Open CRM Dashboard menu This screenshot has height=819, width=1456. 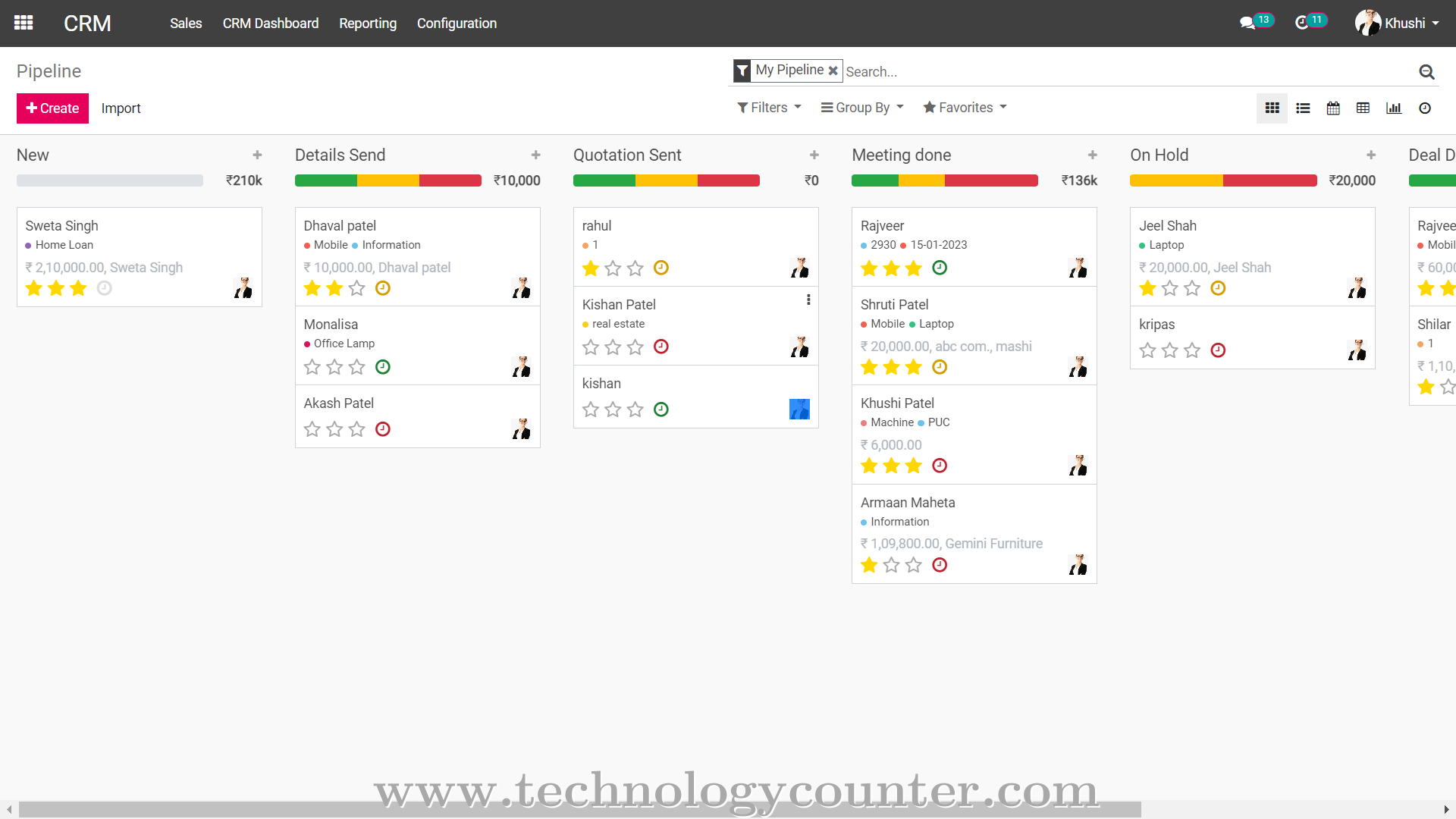(271, 24)
